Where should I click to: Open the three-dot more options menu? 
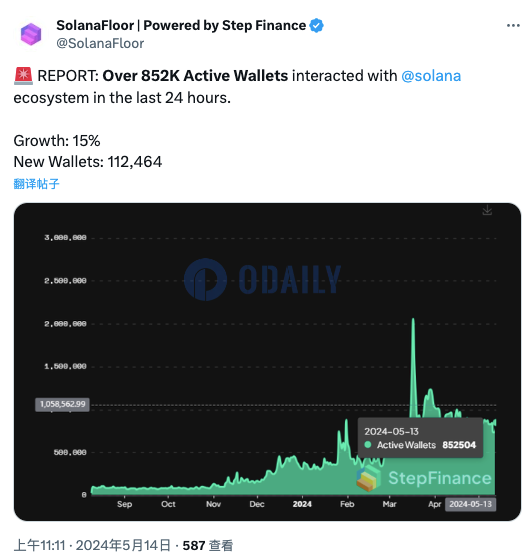[513, 25]
